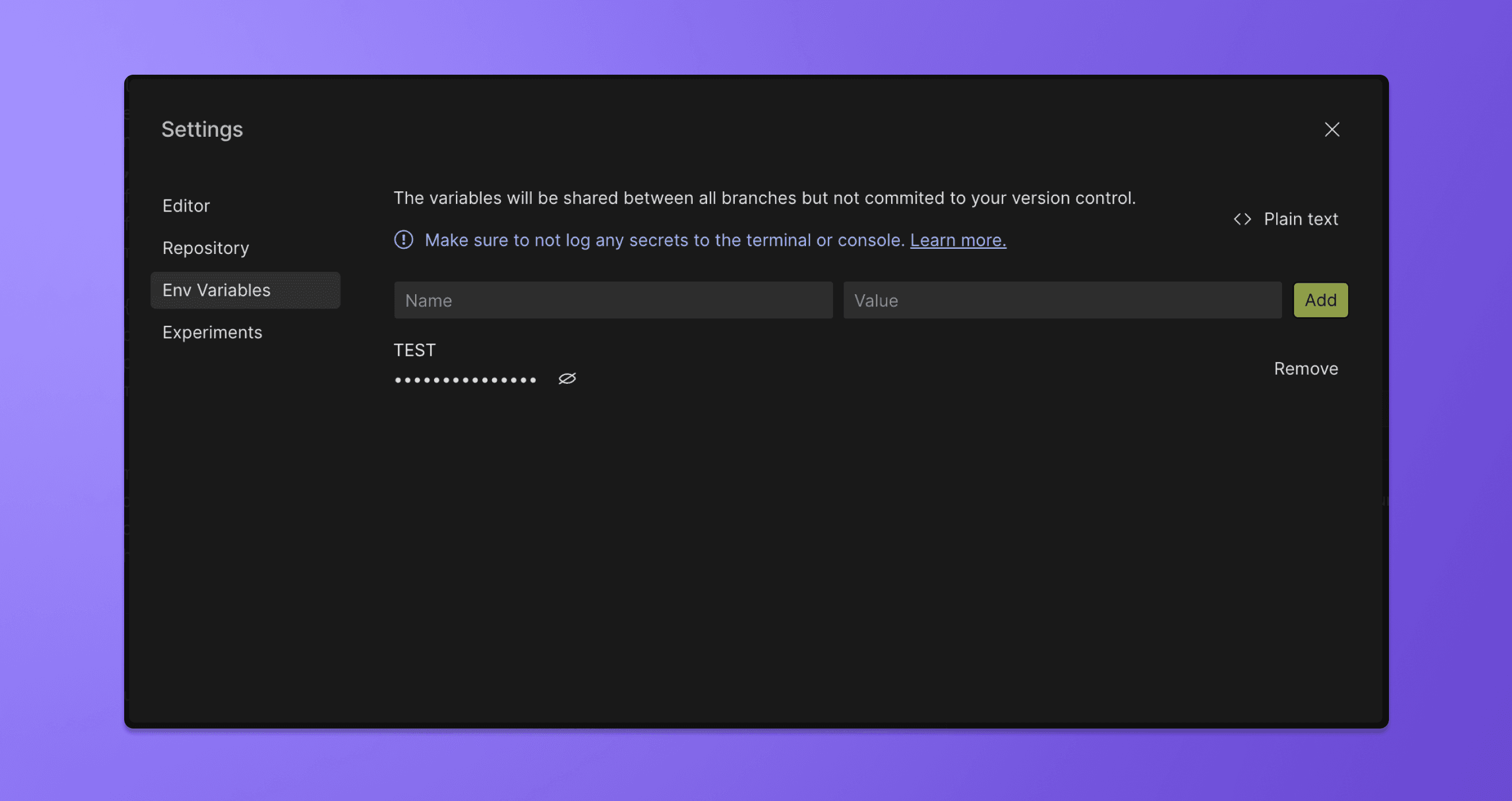
Task: Click the Settings dialog title
Action: (202, 129)
